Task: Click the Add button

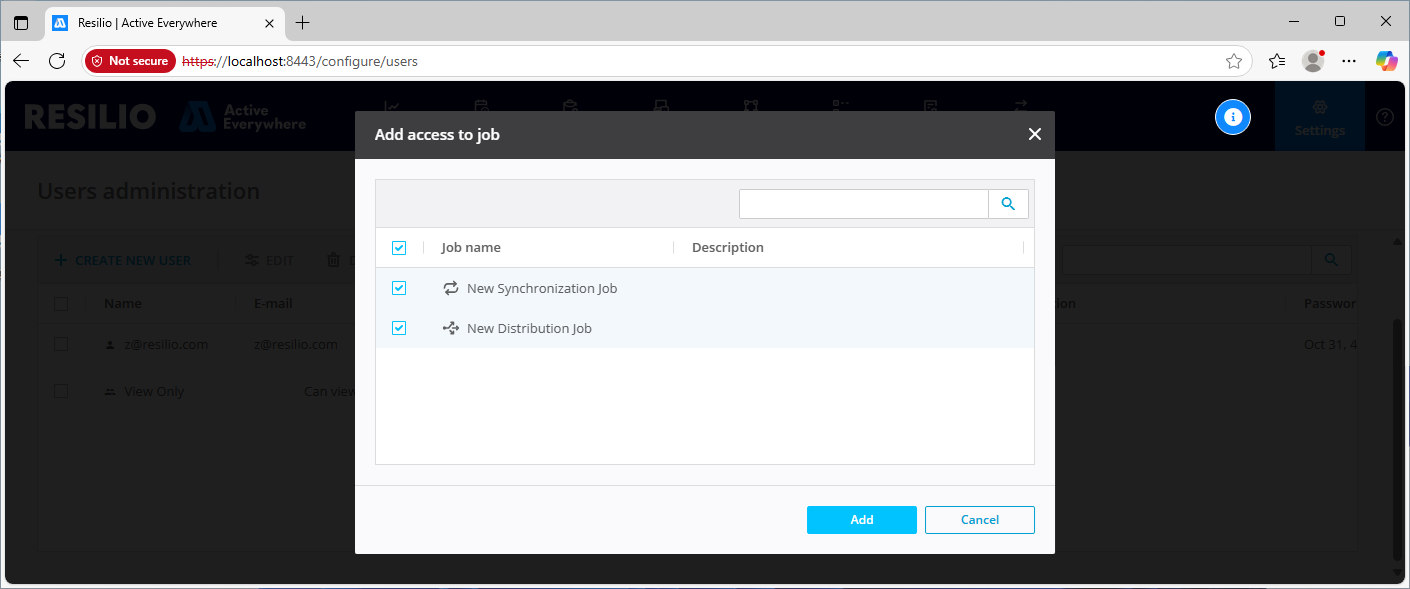Action: coord(861,520)
